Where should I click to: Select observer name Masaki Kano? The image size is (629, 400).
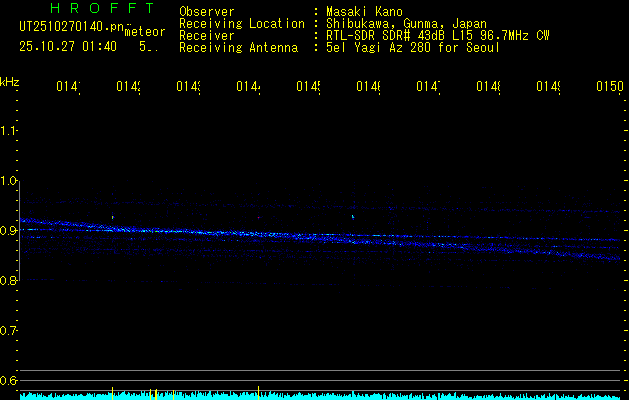(364, 11)
